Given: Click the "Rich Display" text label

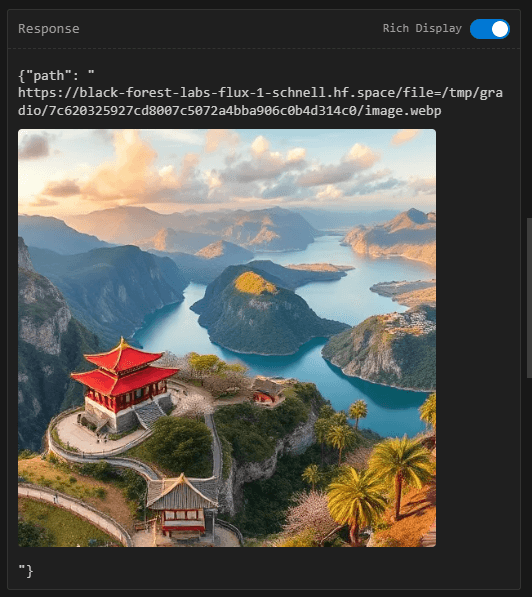Looking at the screenshot, I should (x=422, y=29).
